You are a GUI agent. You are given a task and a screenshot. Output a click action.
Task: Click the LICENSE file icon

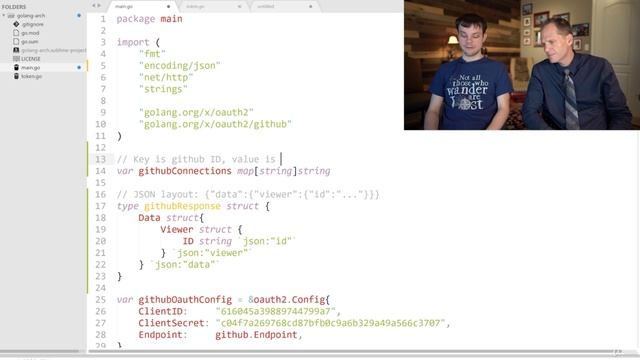pos(16,59)
